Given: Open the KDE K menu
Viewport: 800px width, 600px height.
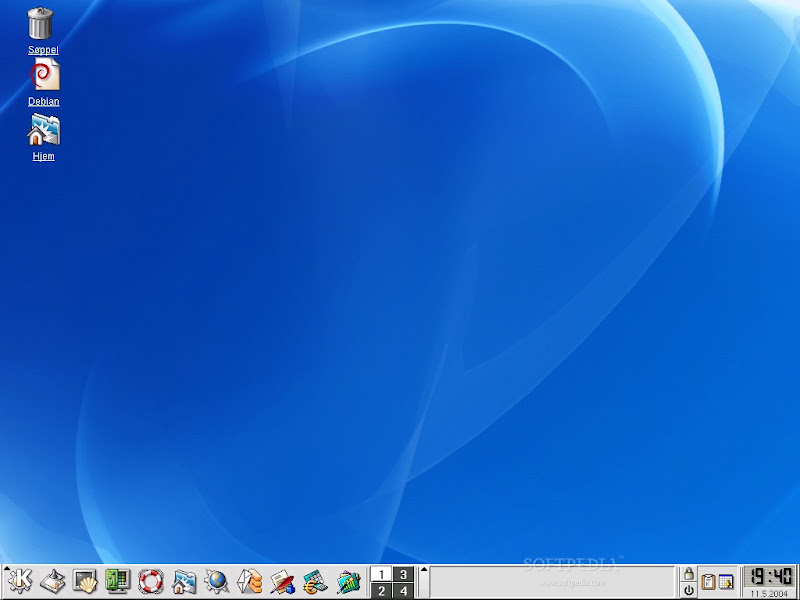Looking at the screenshot, I should (x=20, y=580).
